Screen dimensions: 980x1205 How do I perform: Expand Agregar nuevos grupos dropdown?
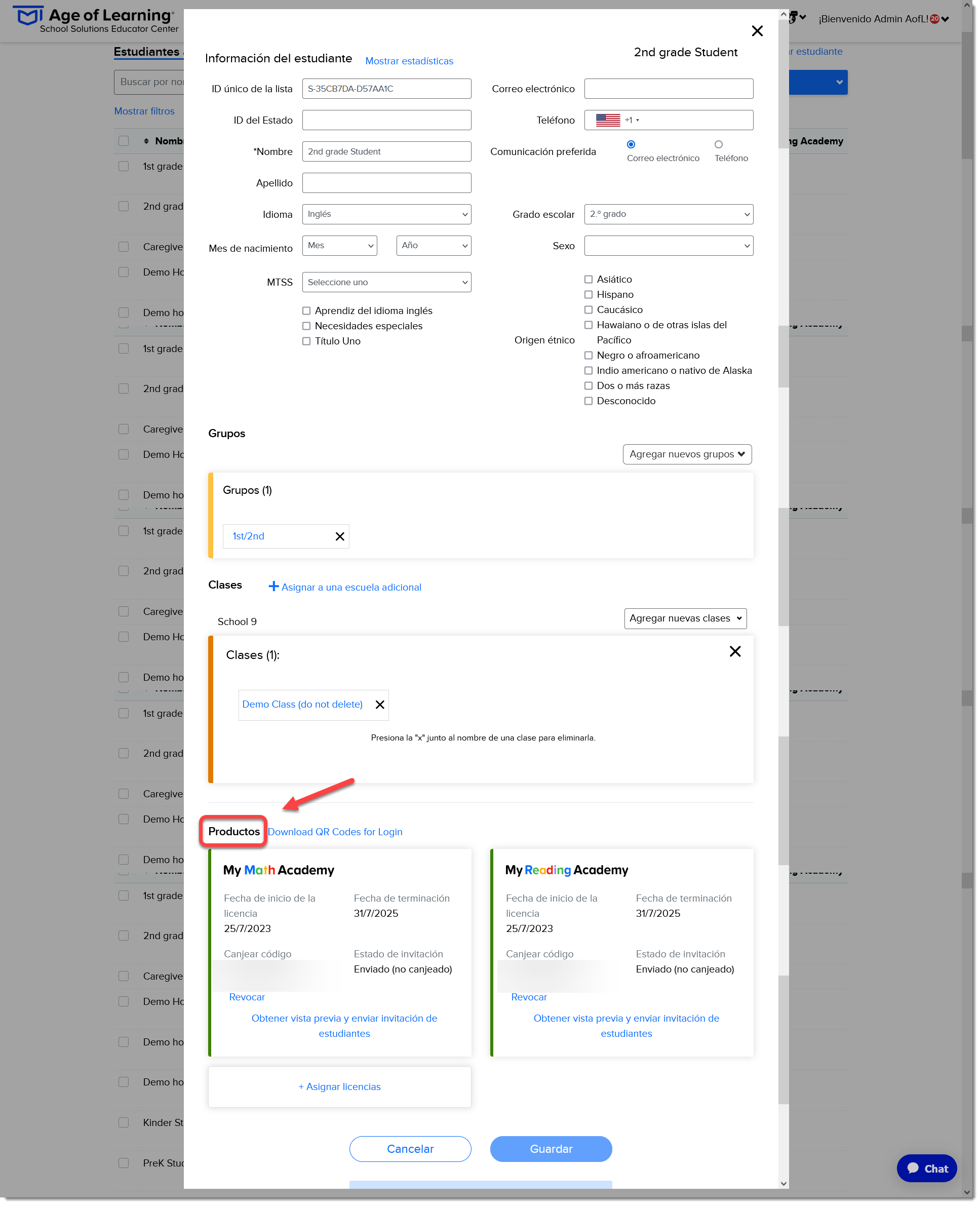[x=687, y=454]
